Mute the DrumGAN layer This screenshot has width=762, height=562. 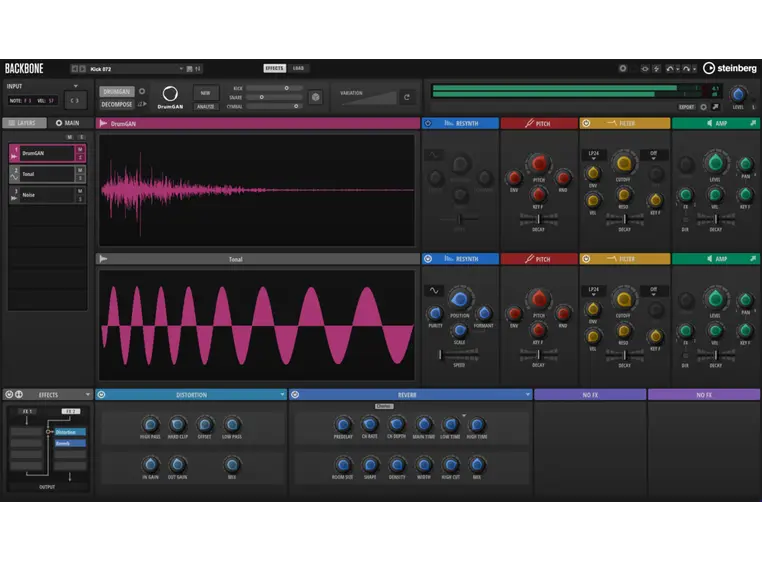click(x=80, y=149)
